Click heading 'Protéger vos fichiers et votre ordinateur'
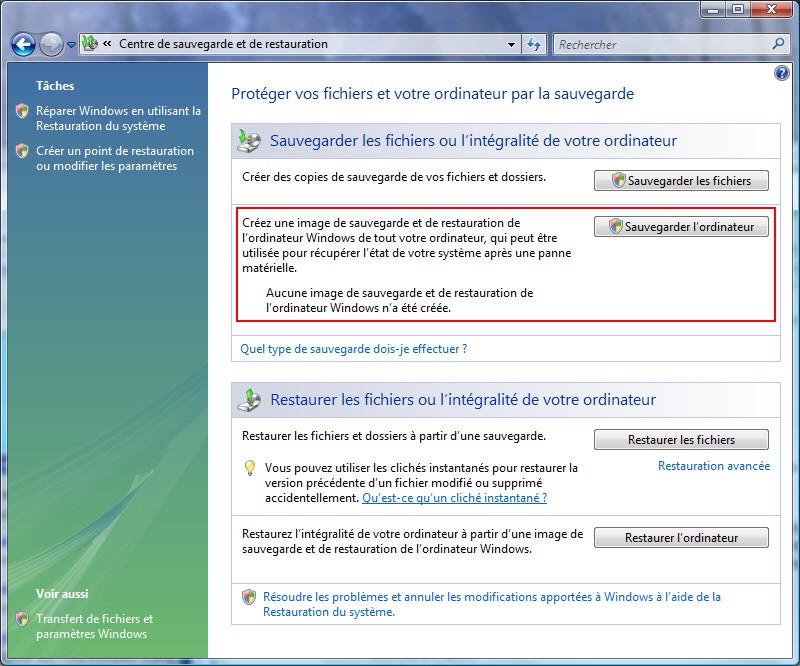Image resolution: width=800 pixels, height=666 pixels. click(433, 94)
